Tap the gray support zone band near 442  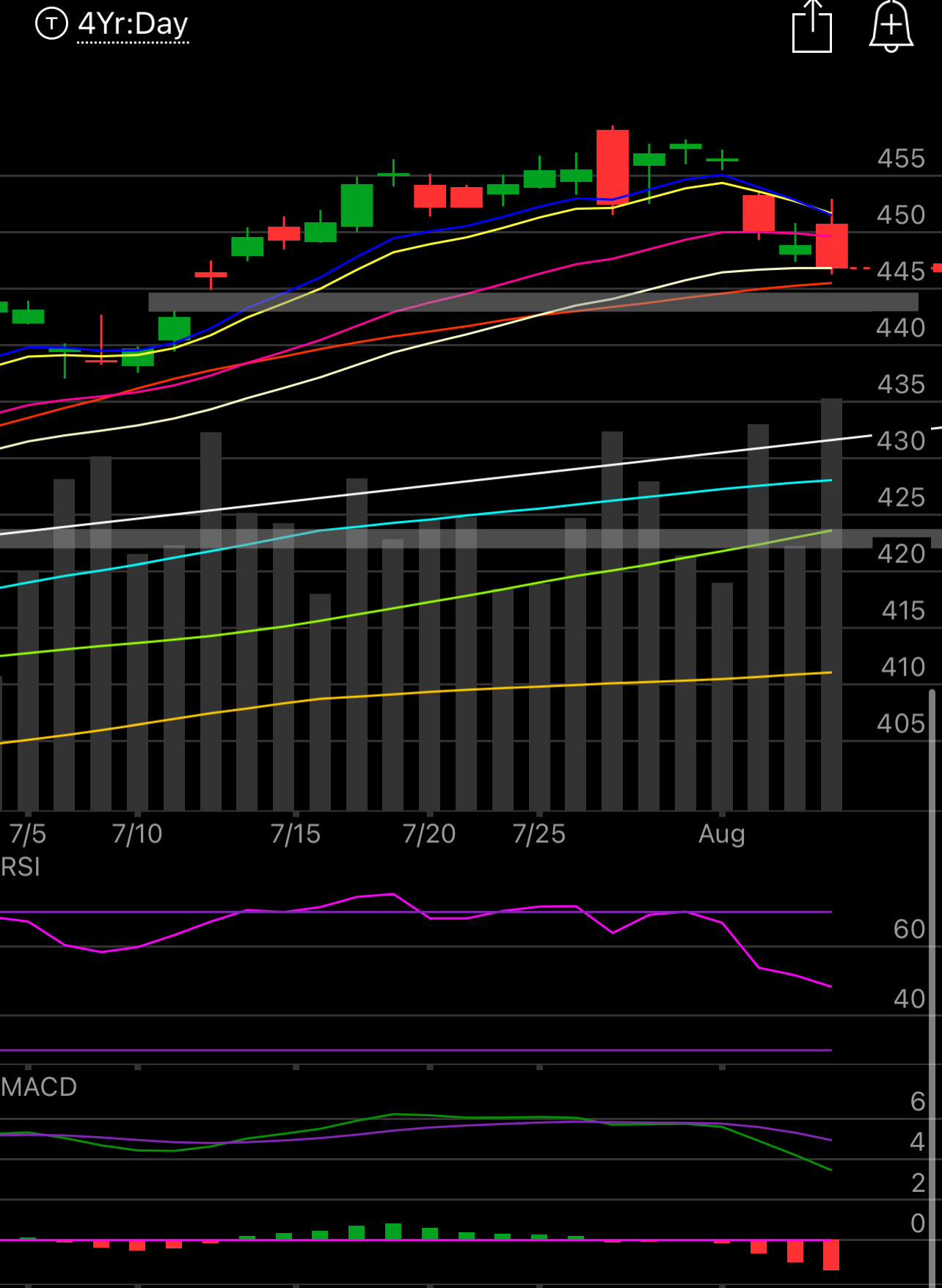click(x=533, y=302)
